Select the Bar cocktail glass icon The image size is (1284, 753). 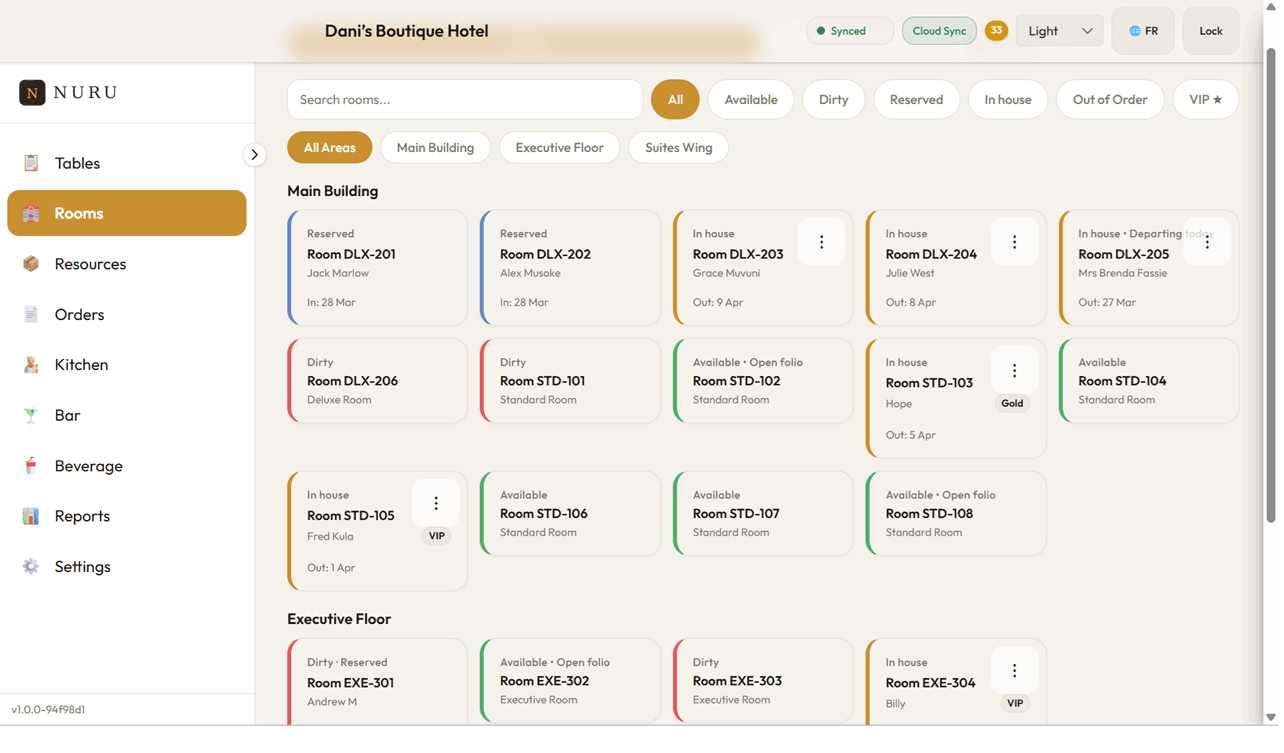pyautogui.click(x=31, y=415)
